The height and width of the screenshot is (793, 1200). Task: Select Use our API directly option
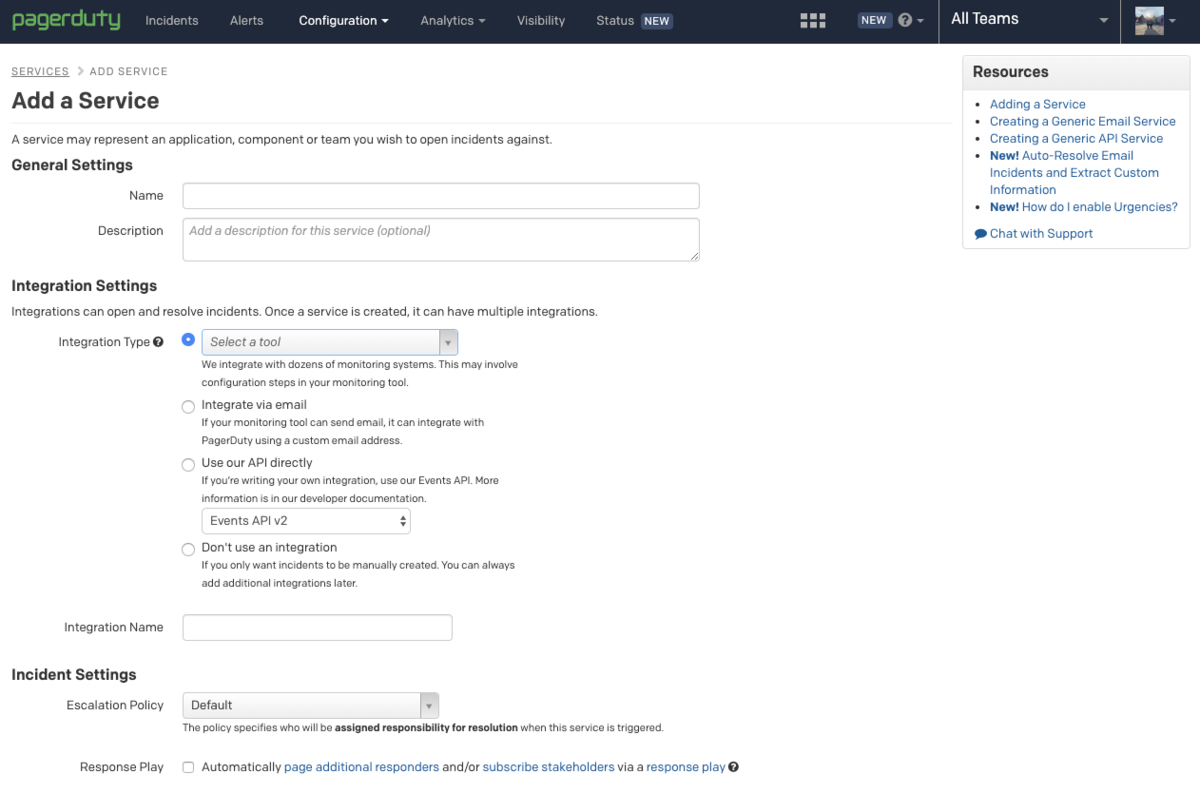(x=188, y=464)
